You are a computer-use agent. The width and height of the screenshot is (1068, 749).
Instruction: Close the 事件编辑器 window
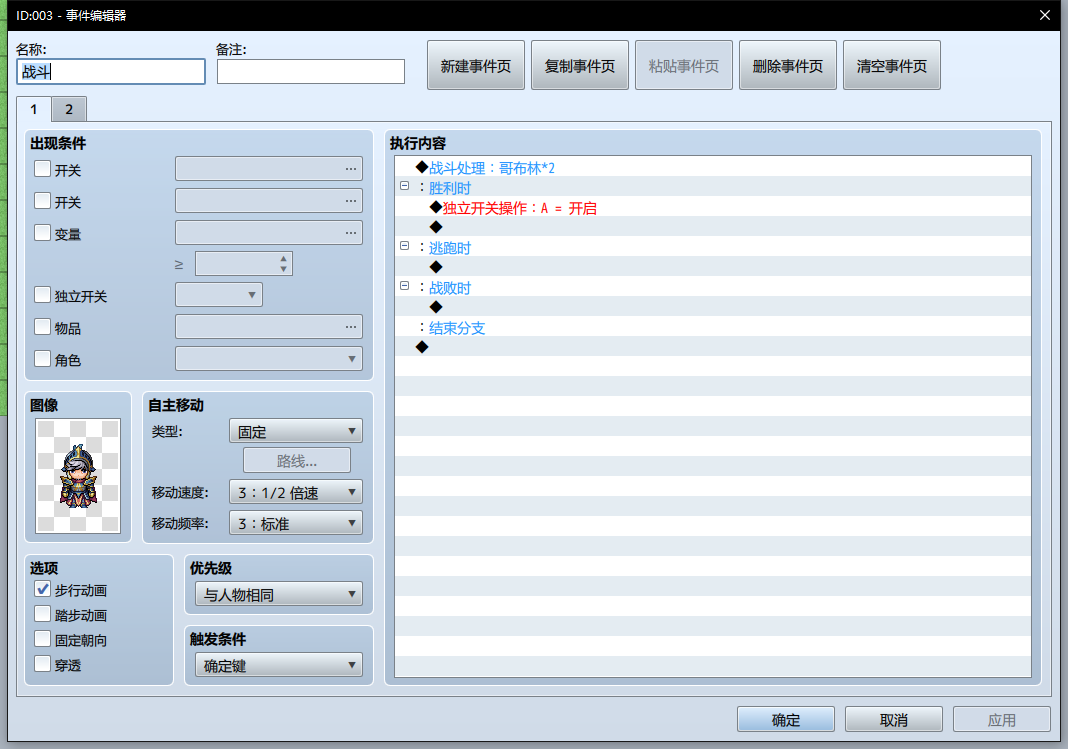[x=1045, y=15]
